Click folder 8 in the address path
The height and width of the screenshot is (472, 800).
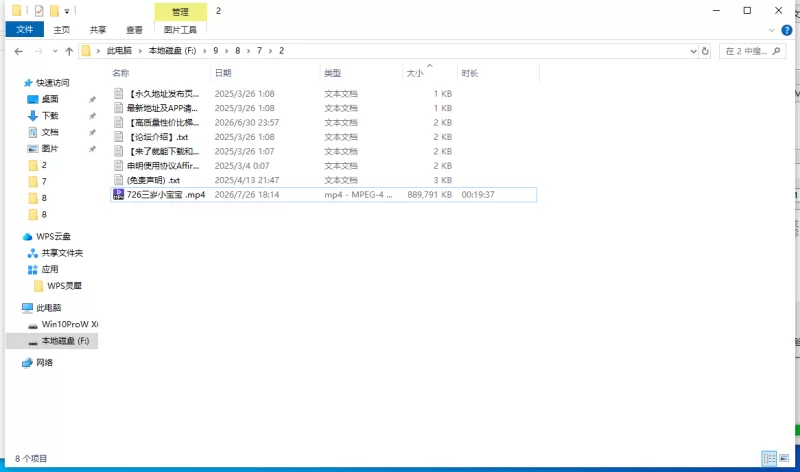(238, 51)
